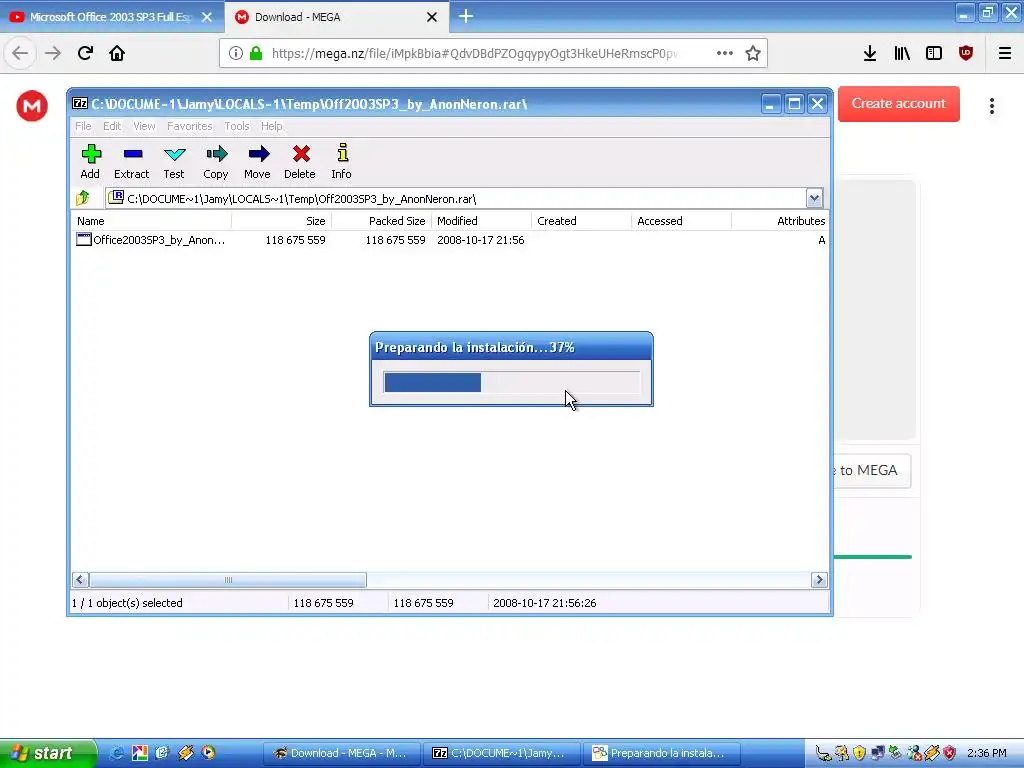Click the Download - MEGA taskbar button

pos(340,753)
